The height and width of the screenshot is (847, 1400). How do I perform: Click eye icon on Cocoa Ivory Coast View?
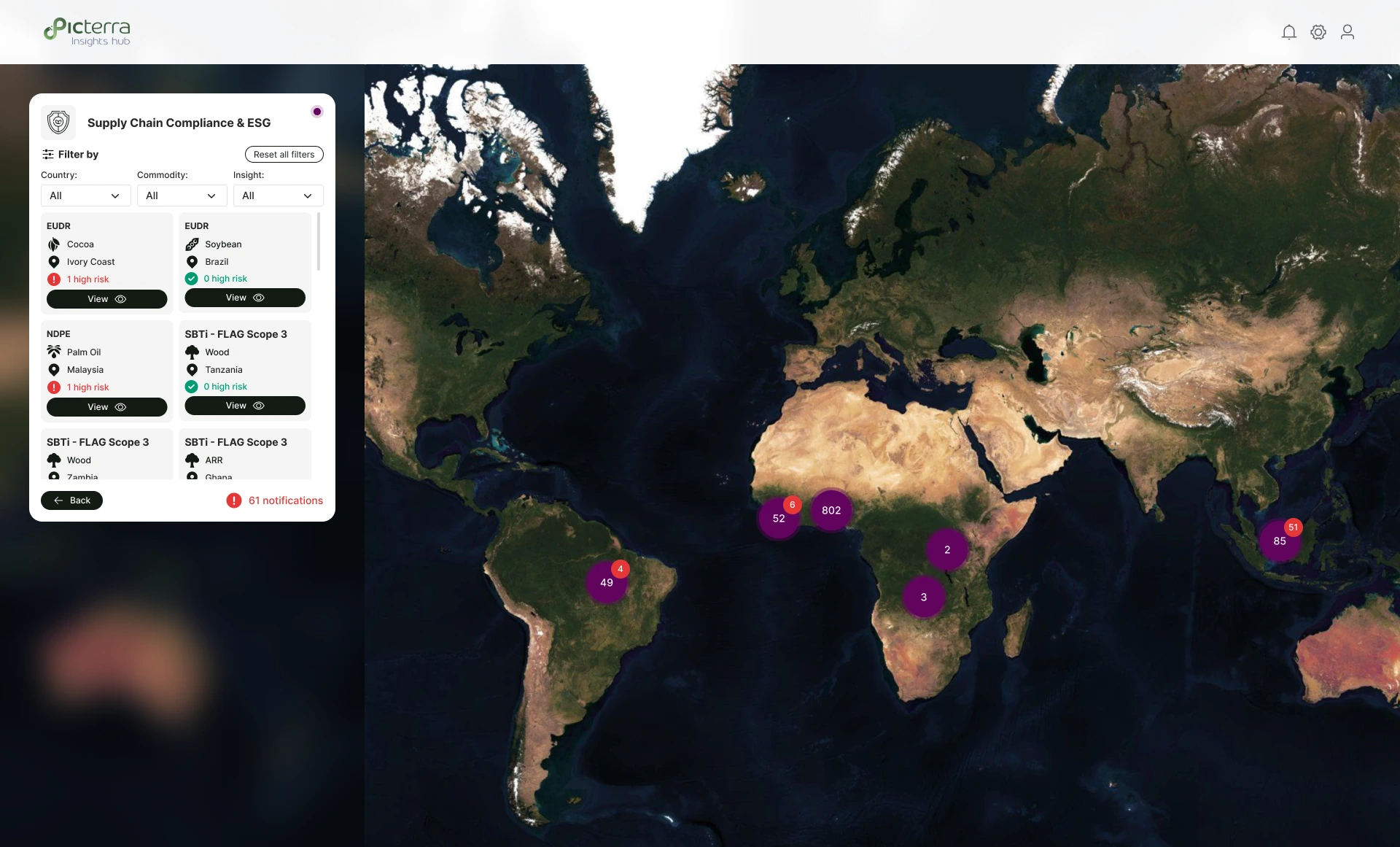pos(121,299)
